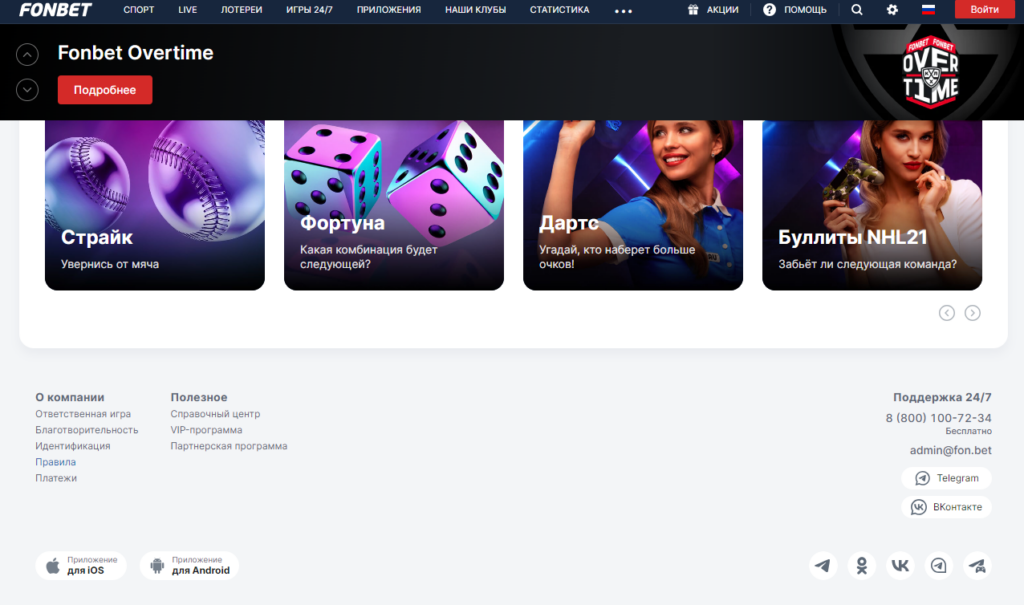Open the Игры 24/7 menu item
Image resolution: width=1024 pixels, height=605 pixels.
coord(309,10)
